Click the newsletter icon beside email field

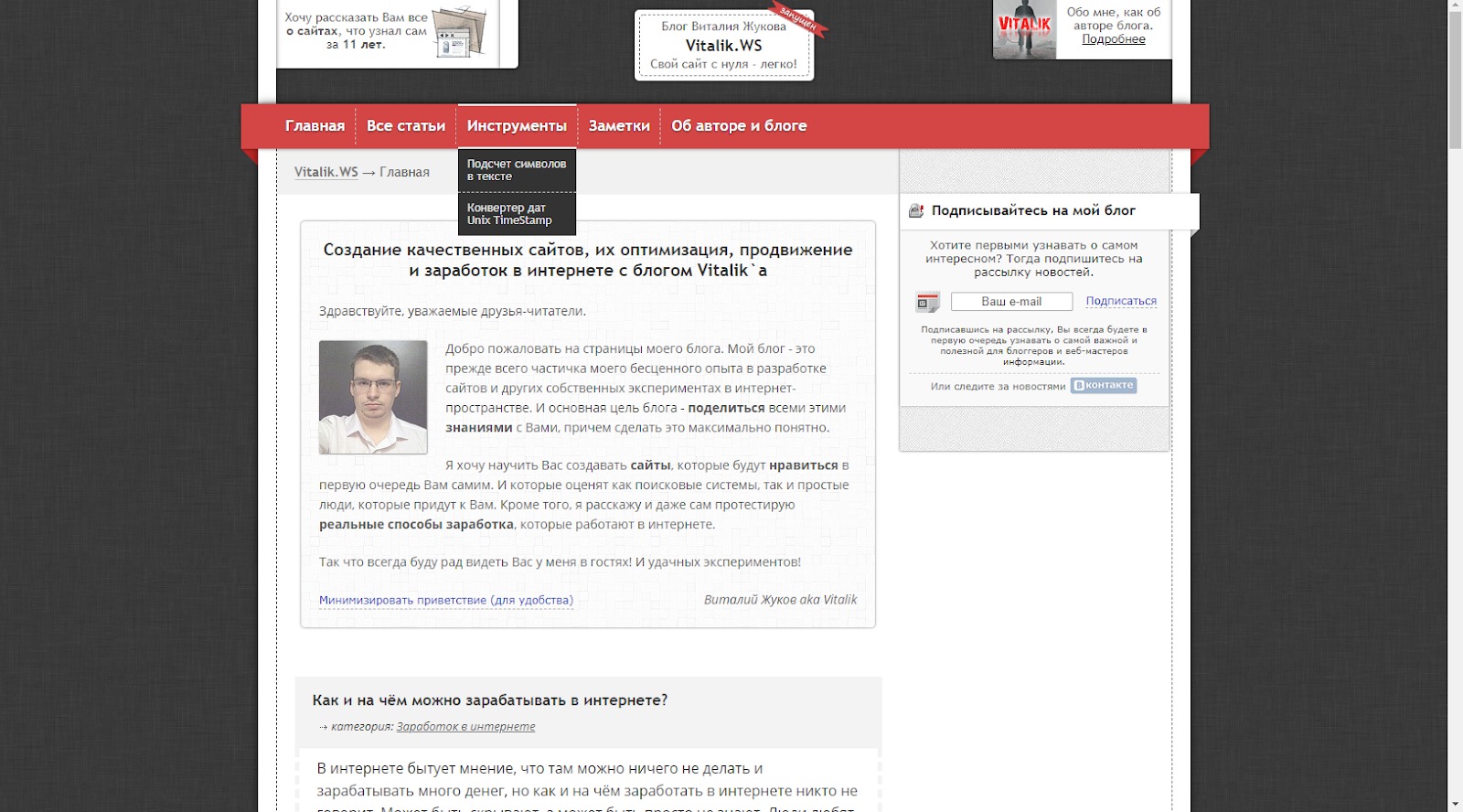[928, 302]
